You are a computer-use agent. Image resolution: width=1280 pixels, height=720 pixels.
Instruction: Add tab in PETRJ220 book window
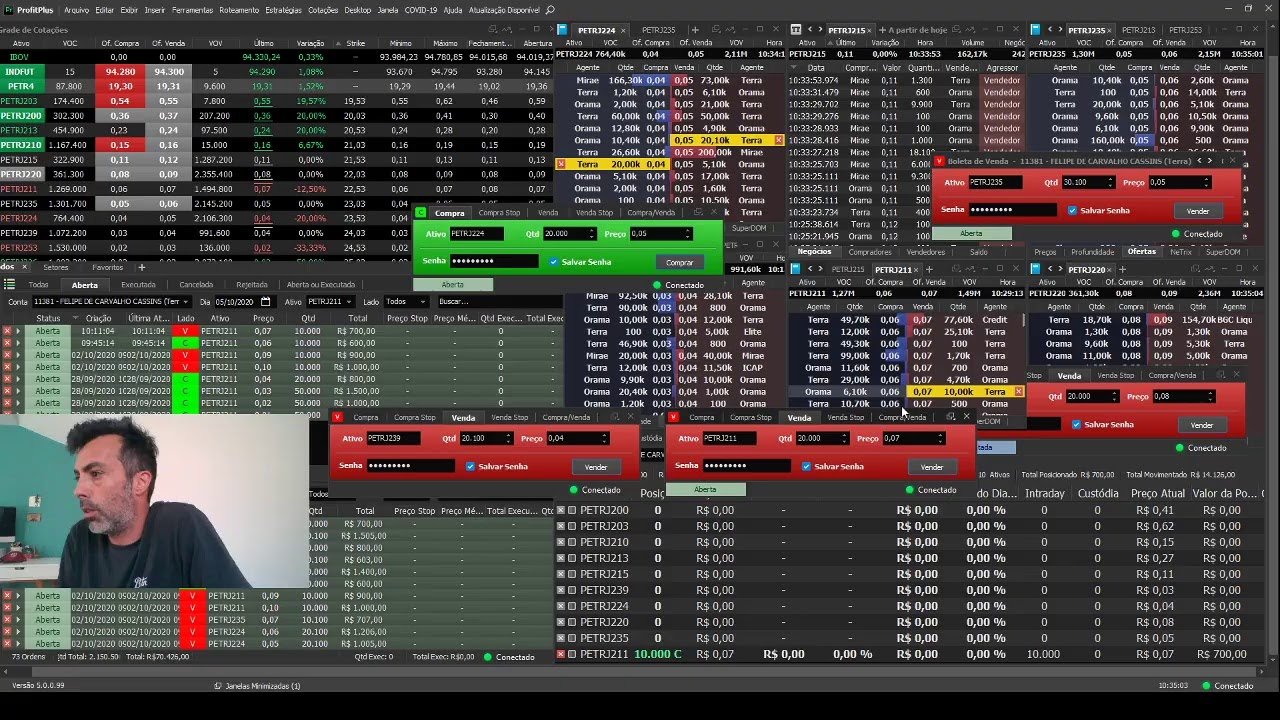tap(1120, 269)
